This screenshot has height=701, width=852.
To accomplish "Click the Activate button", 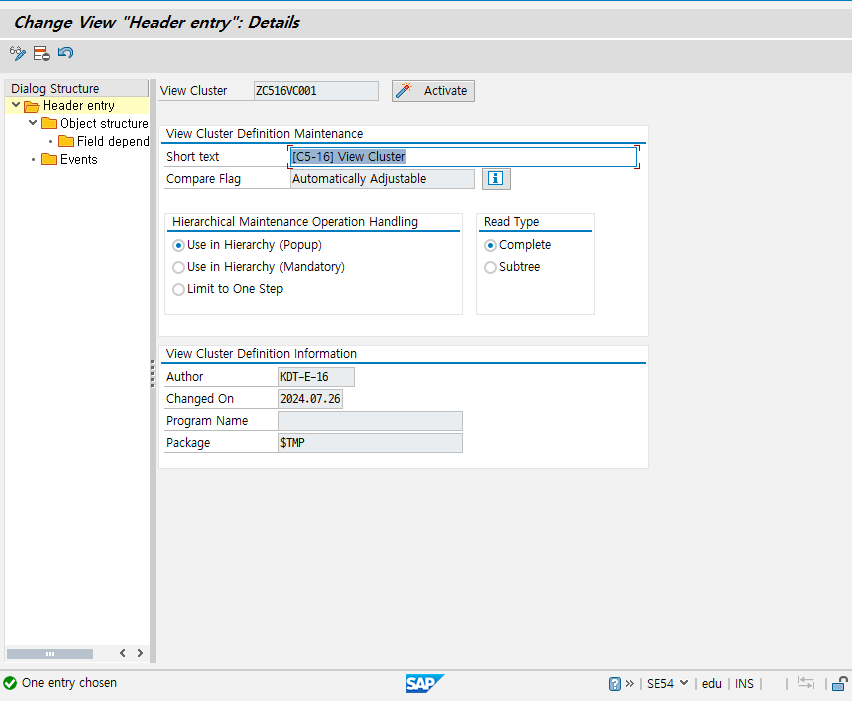I will pyautogui.click(x=433, y=91).
